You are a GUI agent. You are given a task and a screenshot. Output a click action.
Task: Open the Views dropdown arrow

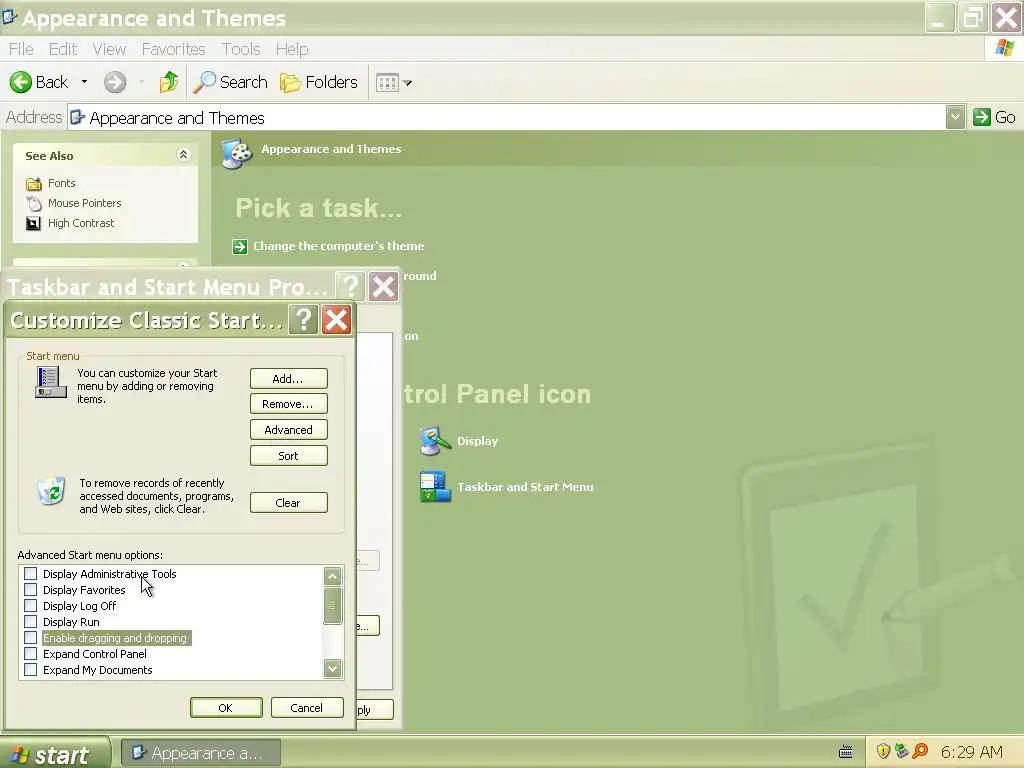[x=408, y=83]
